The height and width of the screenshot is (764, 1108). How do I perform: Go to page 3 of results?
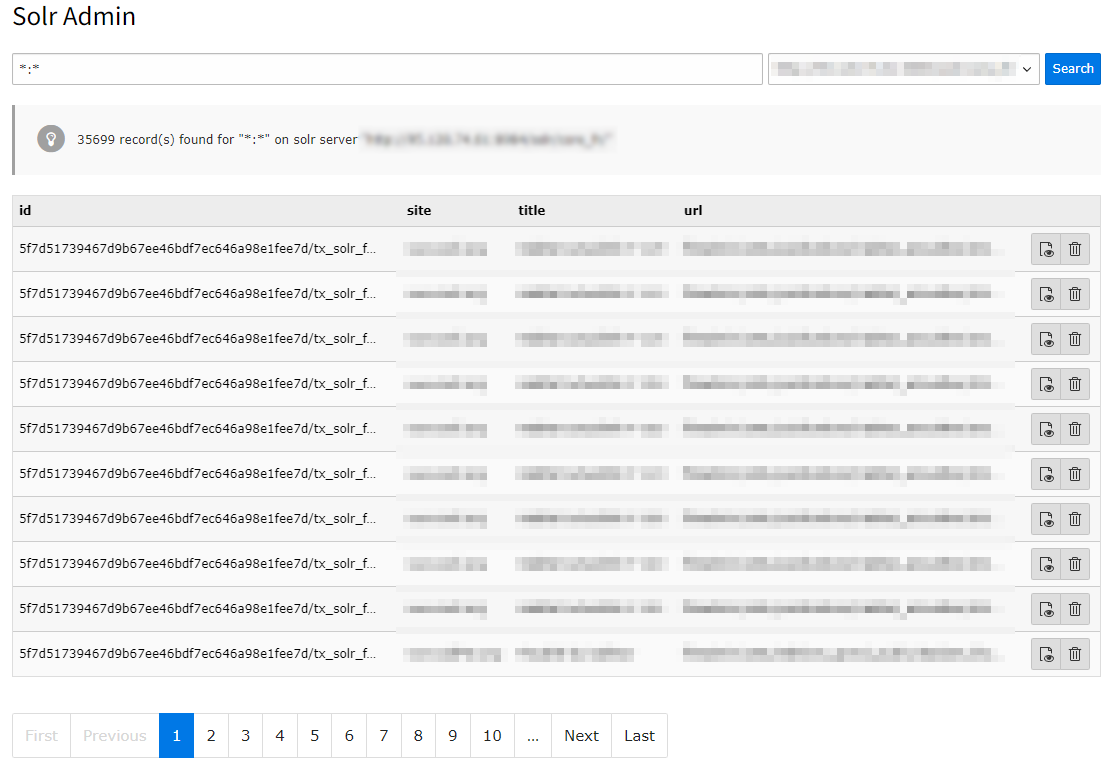point(245,736)
